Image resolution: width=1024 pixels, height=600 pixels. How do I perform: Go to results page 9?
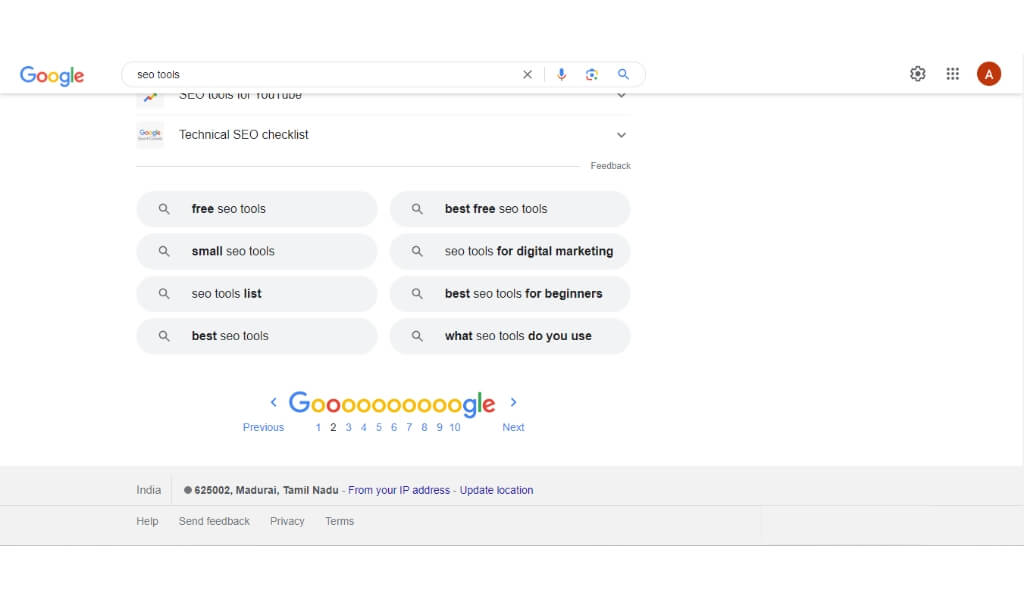click(x=440, y=428)
